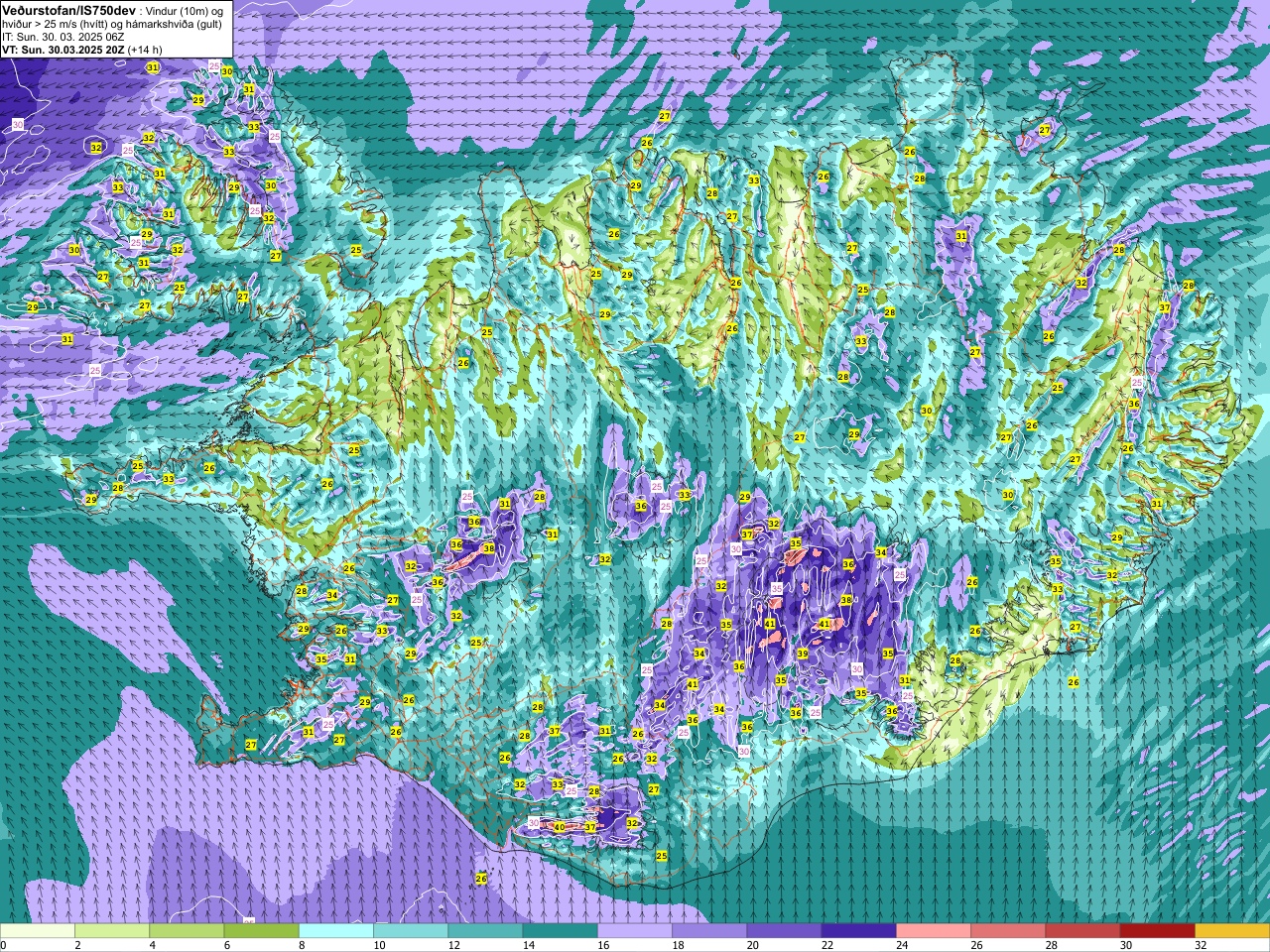Click the medium purple 18–20 legend color segment
The width and height of the screenshot is (1270, 952).
click(x=709, y=931)
